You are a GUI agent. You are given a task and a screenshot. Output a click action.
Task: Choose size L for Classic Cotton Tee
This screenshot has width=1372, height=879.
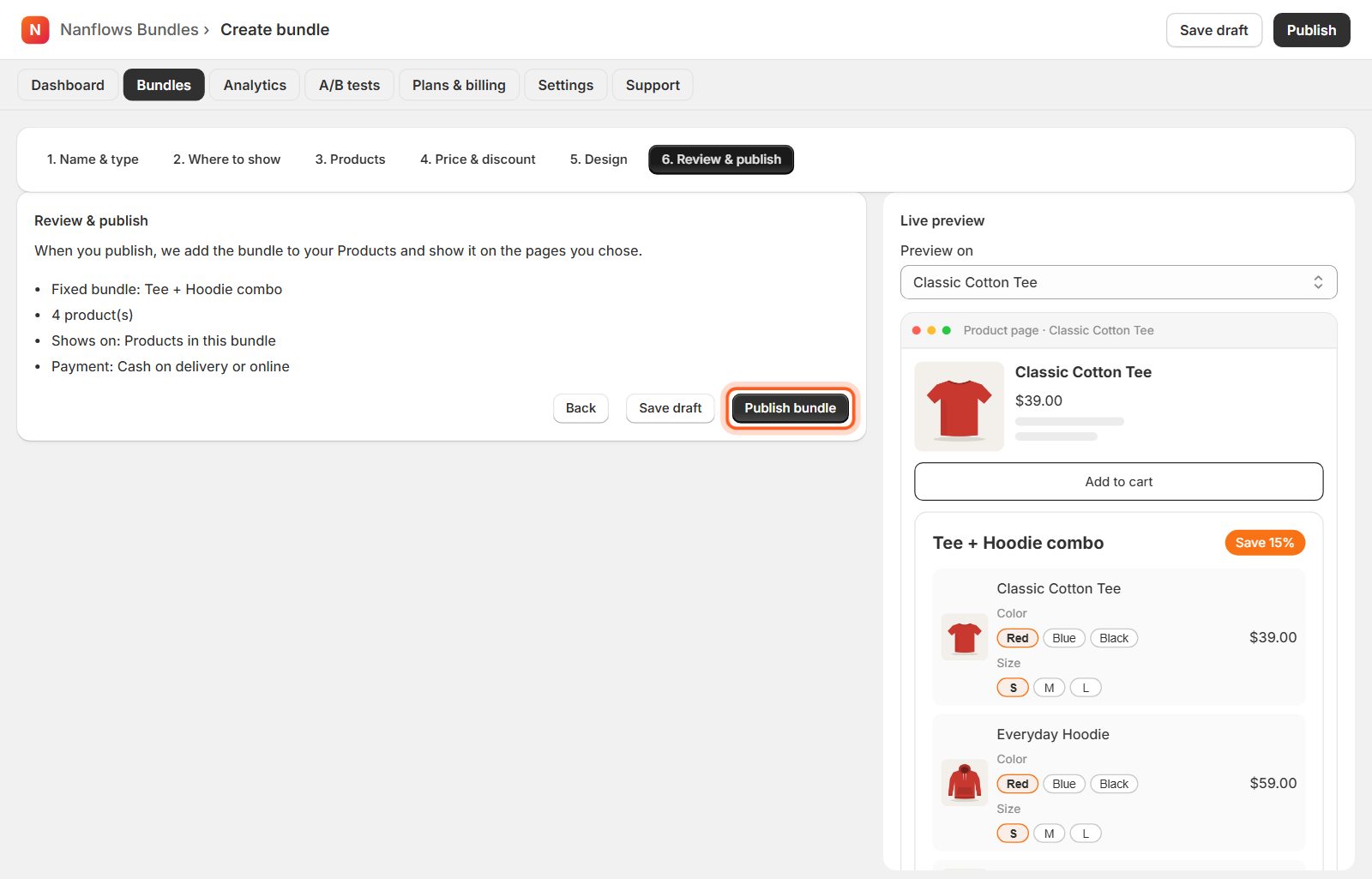[1086, 688]
